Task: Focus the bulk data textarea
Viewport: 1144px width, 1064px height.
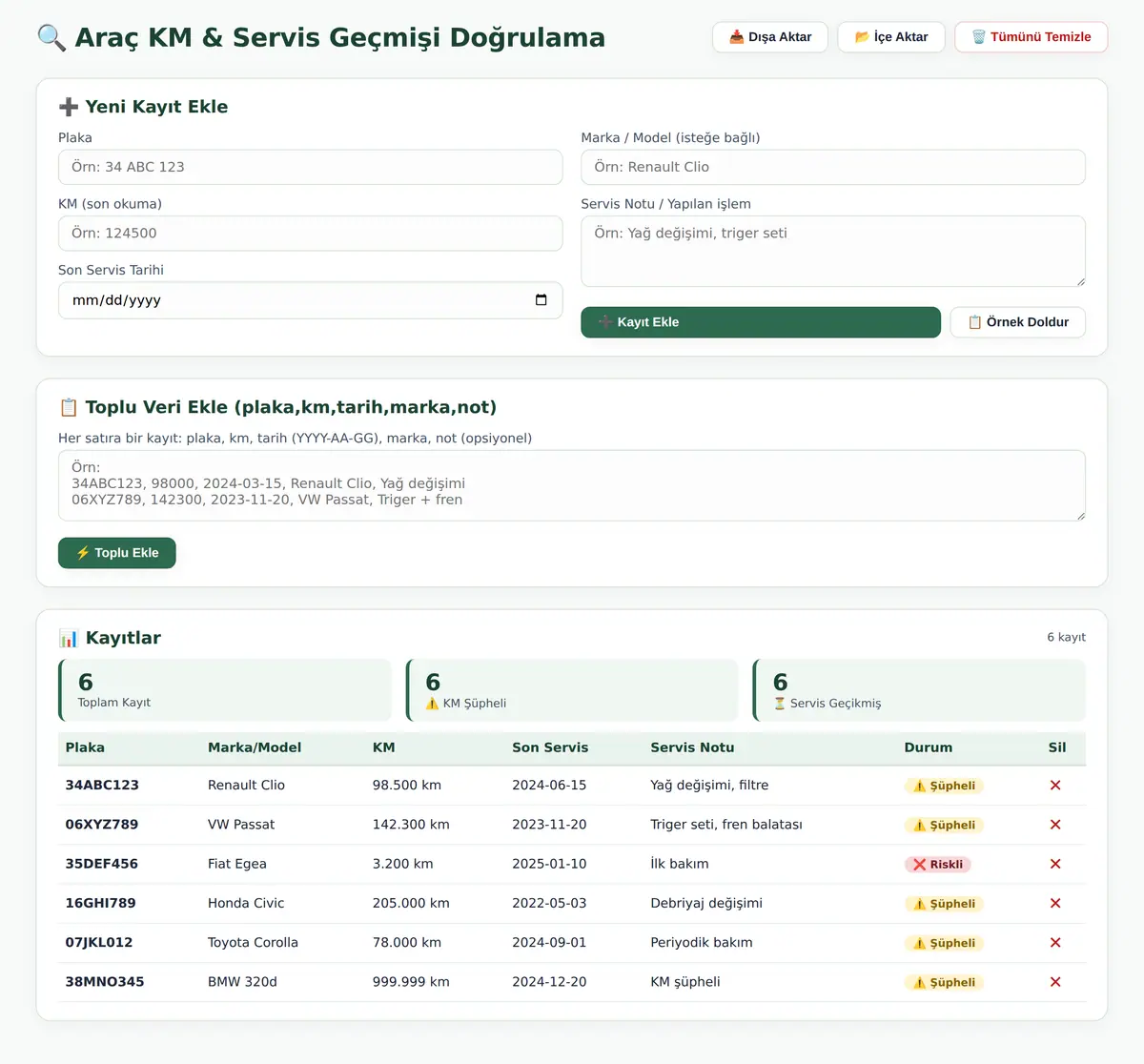Action: point(572,485)
